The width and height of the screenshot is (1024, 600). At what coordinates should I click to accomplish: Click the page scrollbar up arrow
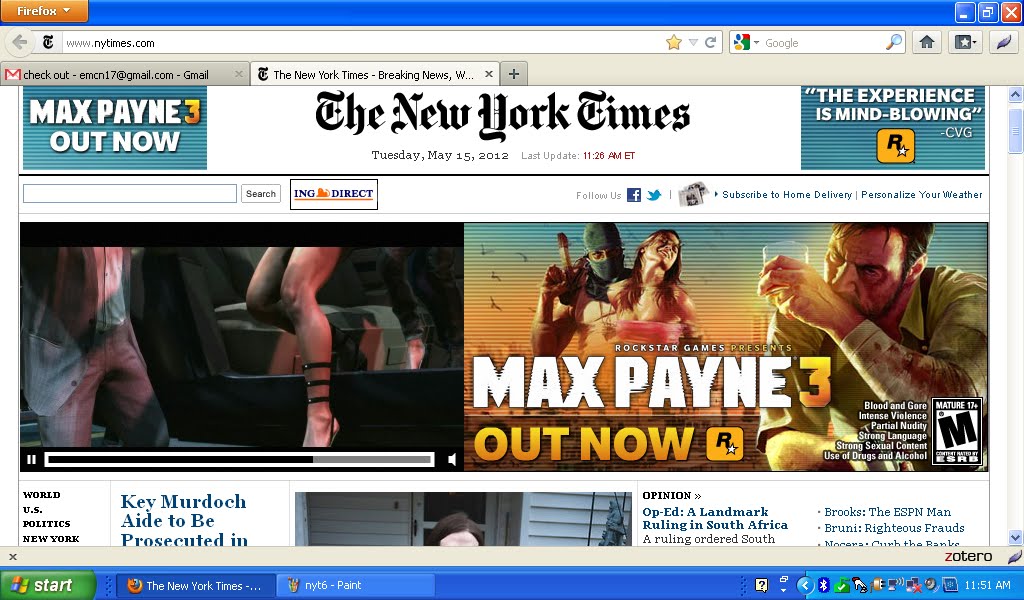point(1015,95)
